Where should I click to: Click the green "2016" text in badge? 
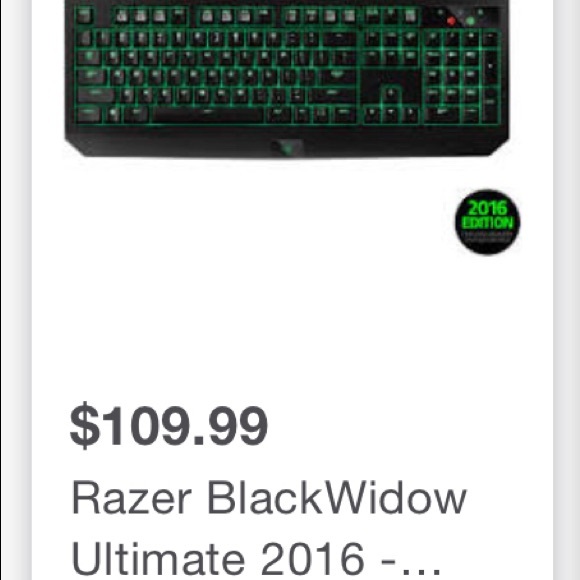tap(488, 208)
